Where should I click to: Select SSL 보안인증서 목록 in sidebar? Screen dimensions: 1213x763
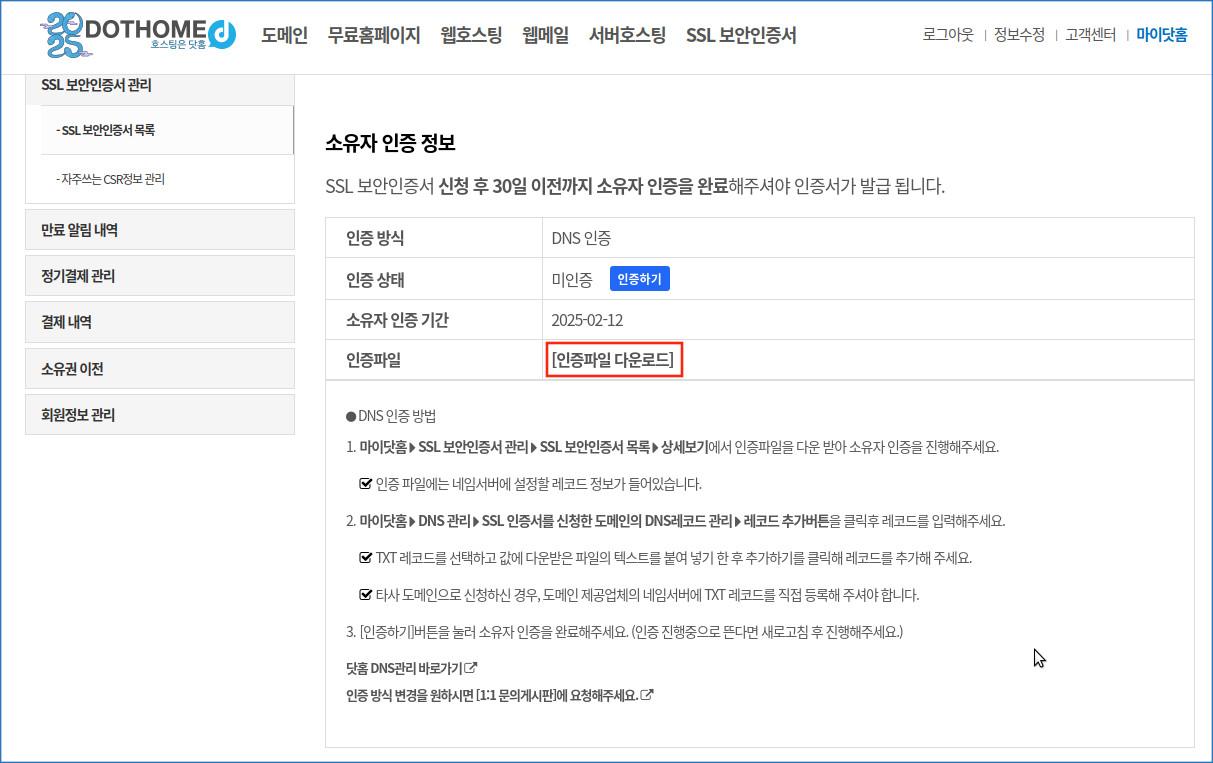[107, 130]
